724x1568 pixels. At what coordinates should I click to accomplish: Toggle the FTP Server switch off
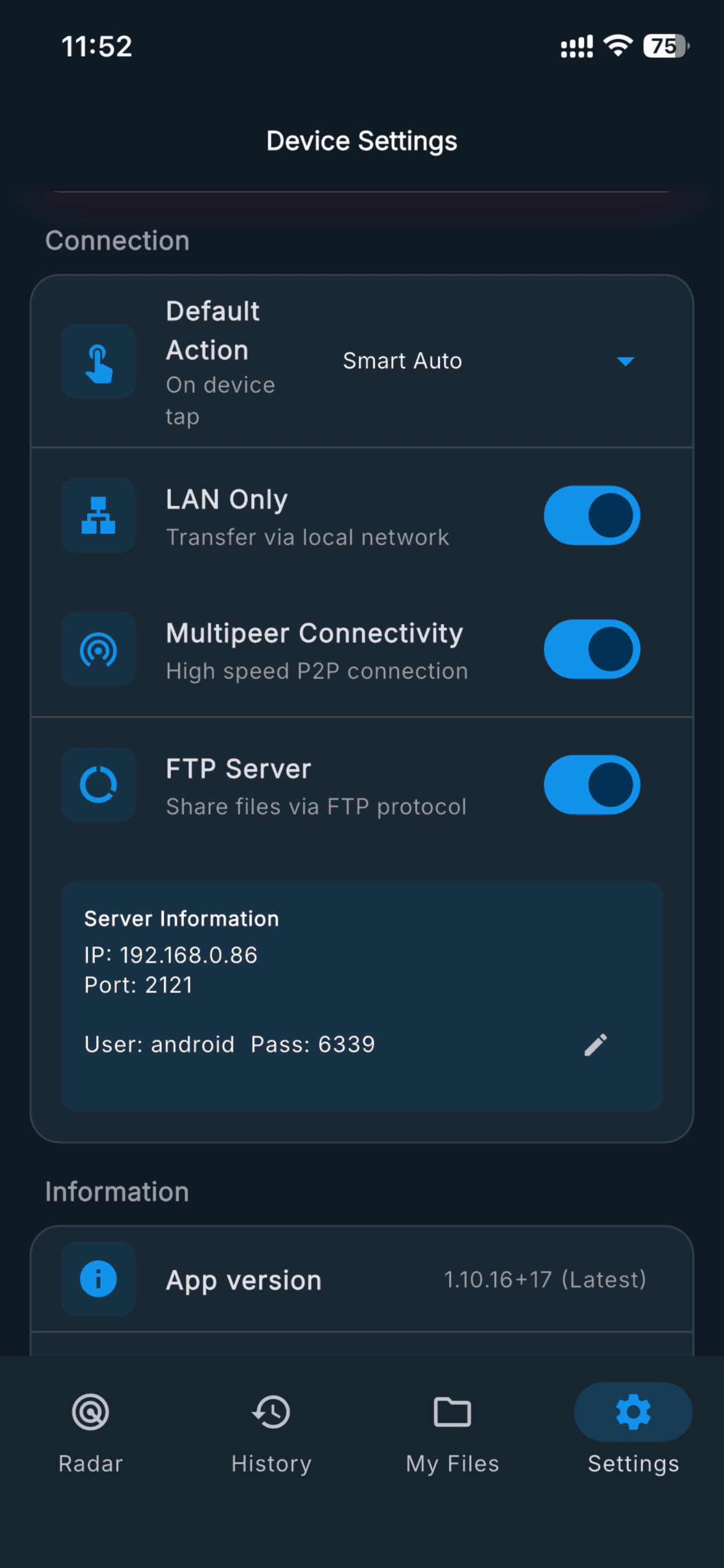pyautogui.click(x=591, y=784)
